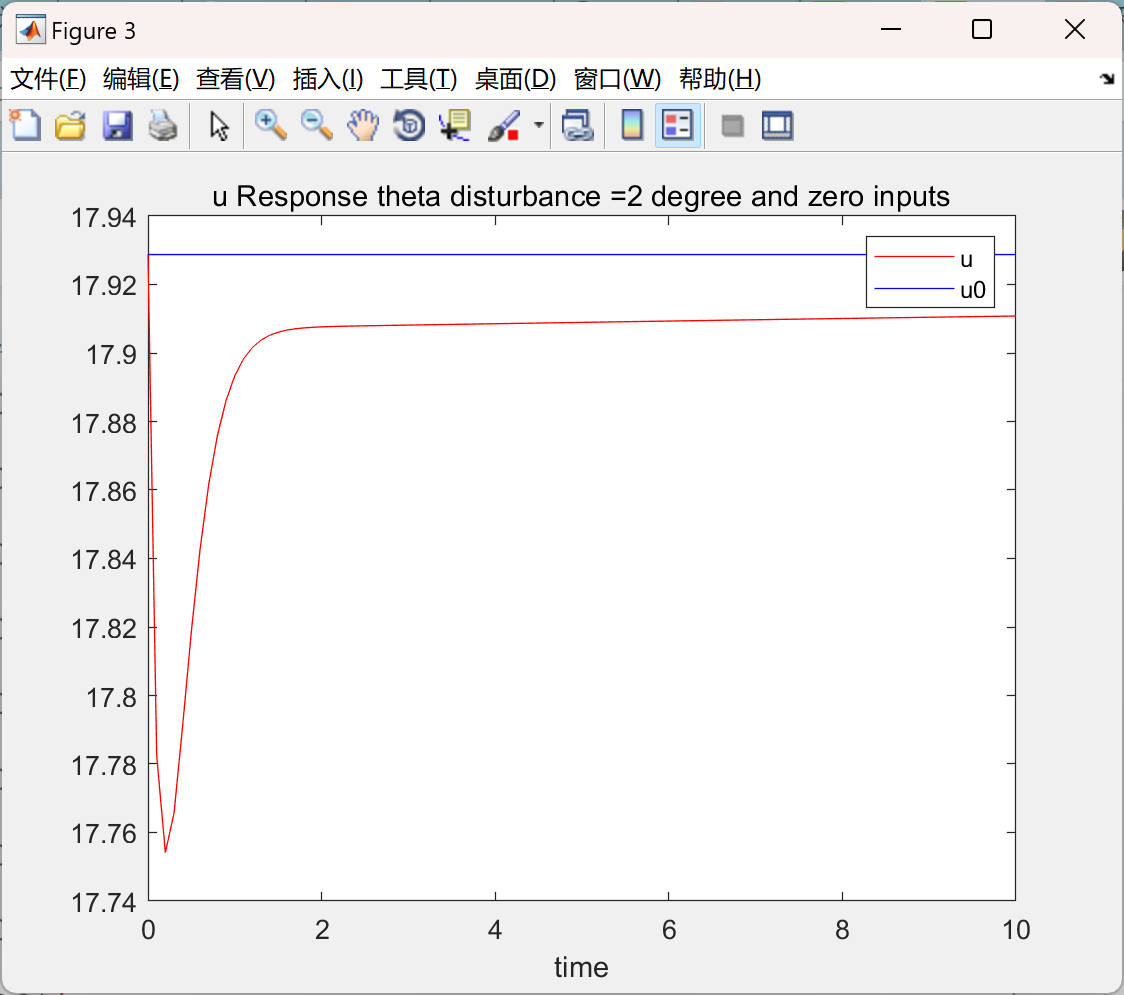This screenshot has width=1124, height=995.
Task: Click the x-axis tick label 8
Action: pyautogui.click(x=842, y=930)
